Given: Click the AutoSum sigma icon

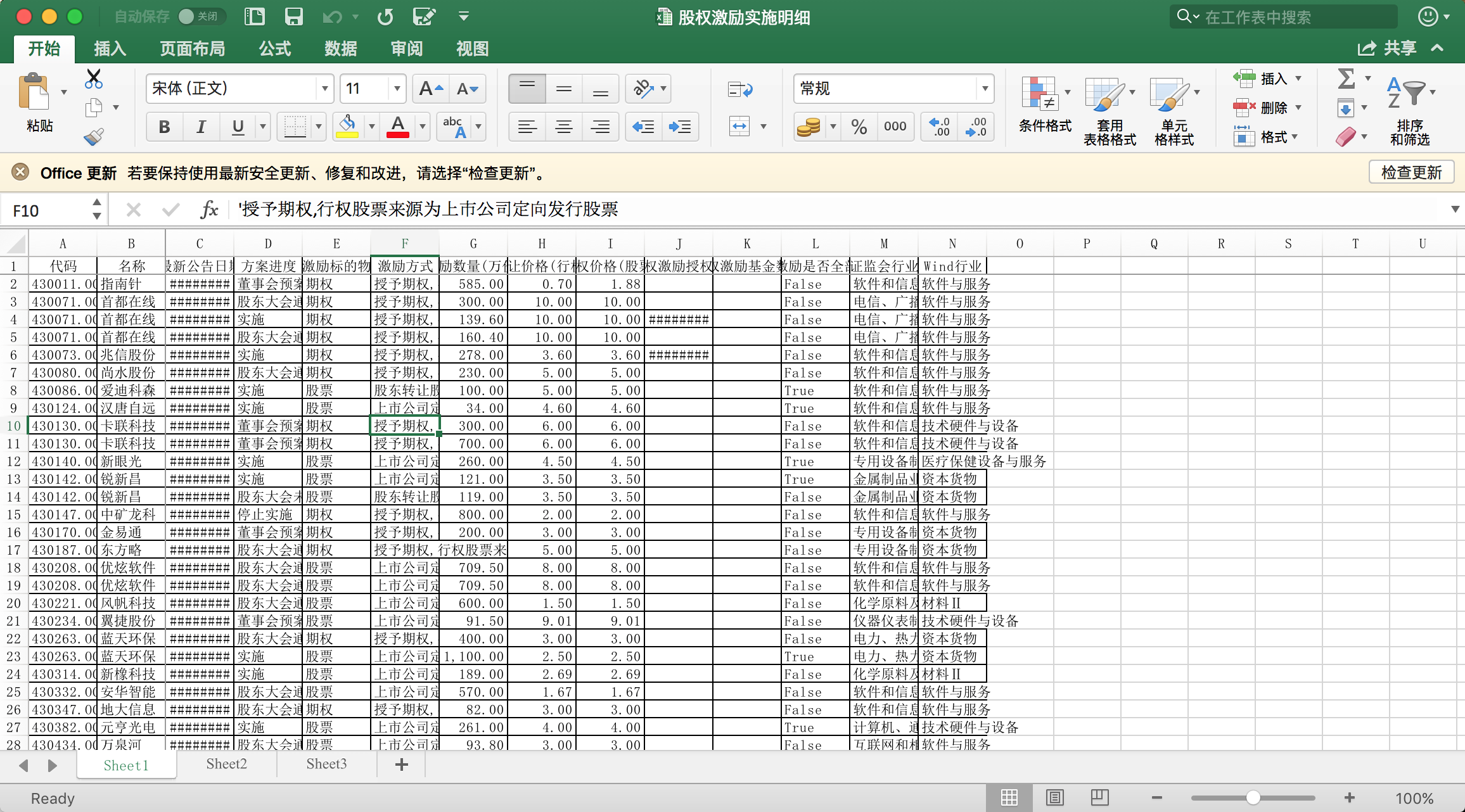Looking at the screenshot, I should click(x=1346, y=79).
